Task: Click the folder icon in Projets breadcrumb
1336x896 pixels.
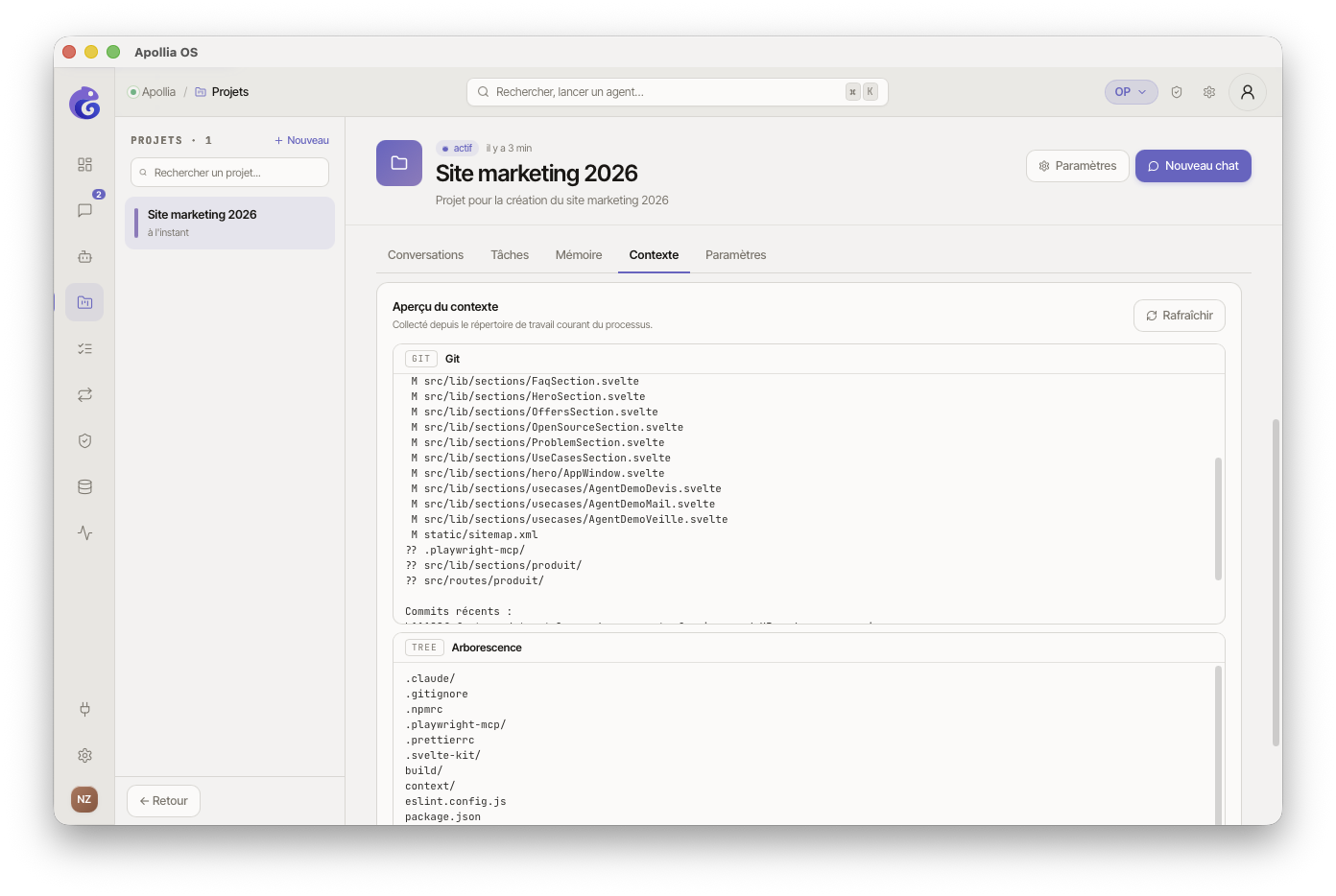Action: click(201, 92)
